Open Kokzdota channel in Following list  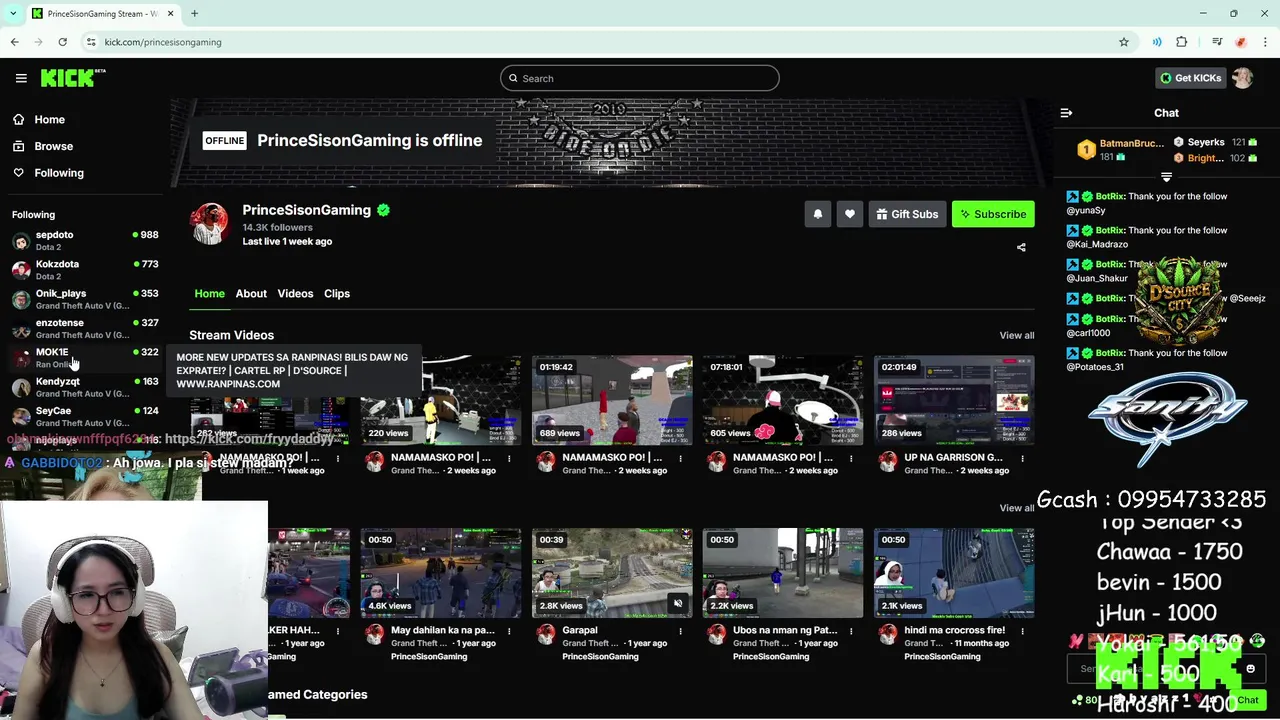click(x=85, y=269)
